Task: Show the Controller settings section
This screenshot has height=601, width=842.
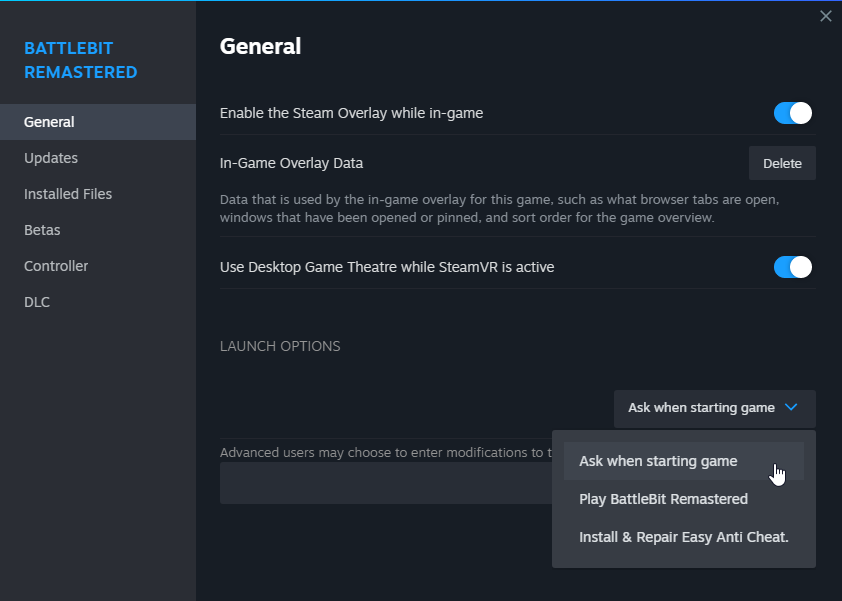Action: point(56,266)
